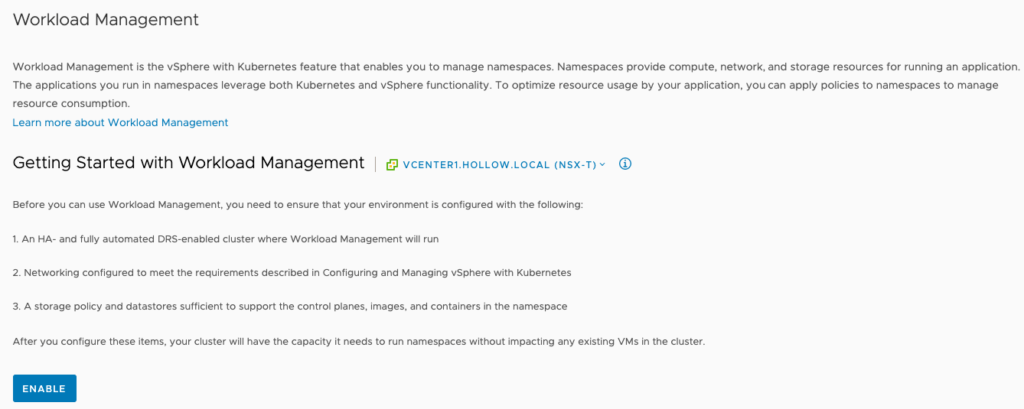Click the Getting Started with Workload Management heading

point(188,162)
